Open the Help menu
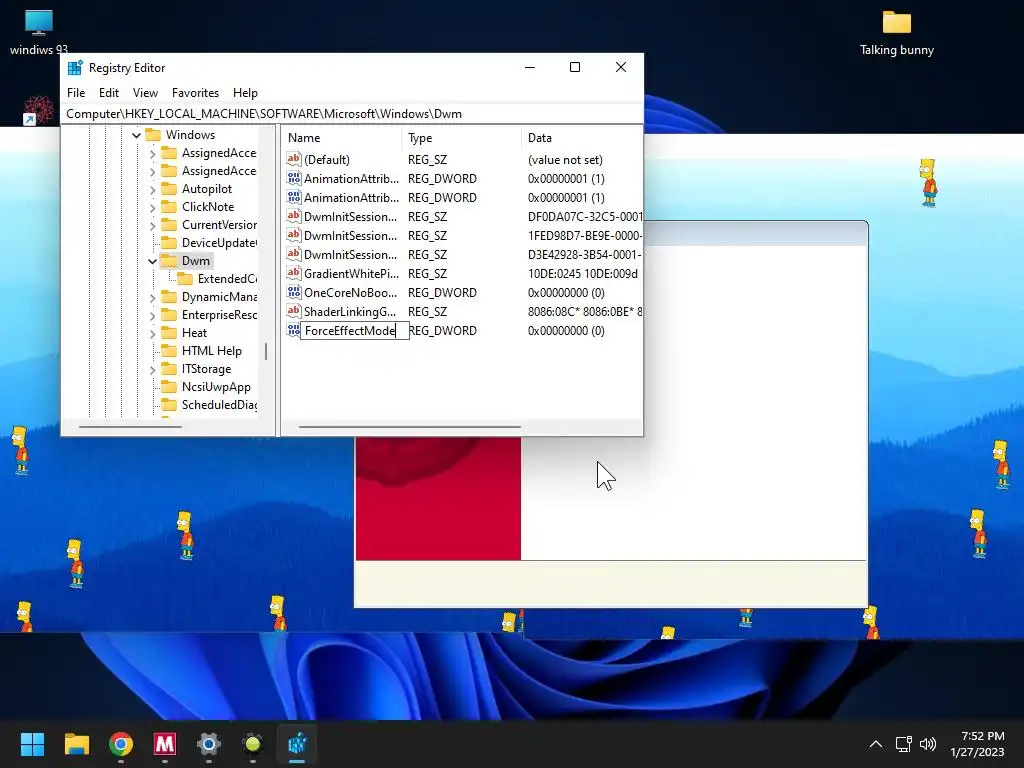This screenshot has width=1024, height=768. point(245,93)
